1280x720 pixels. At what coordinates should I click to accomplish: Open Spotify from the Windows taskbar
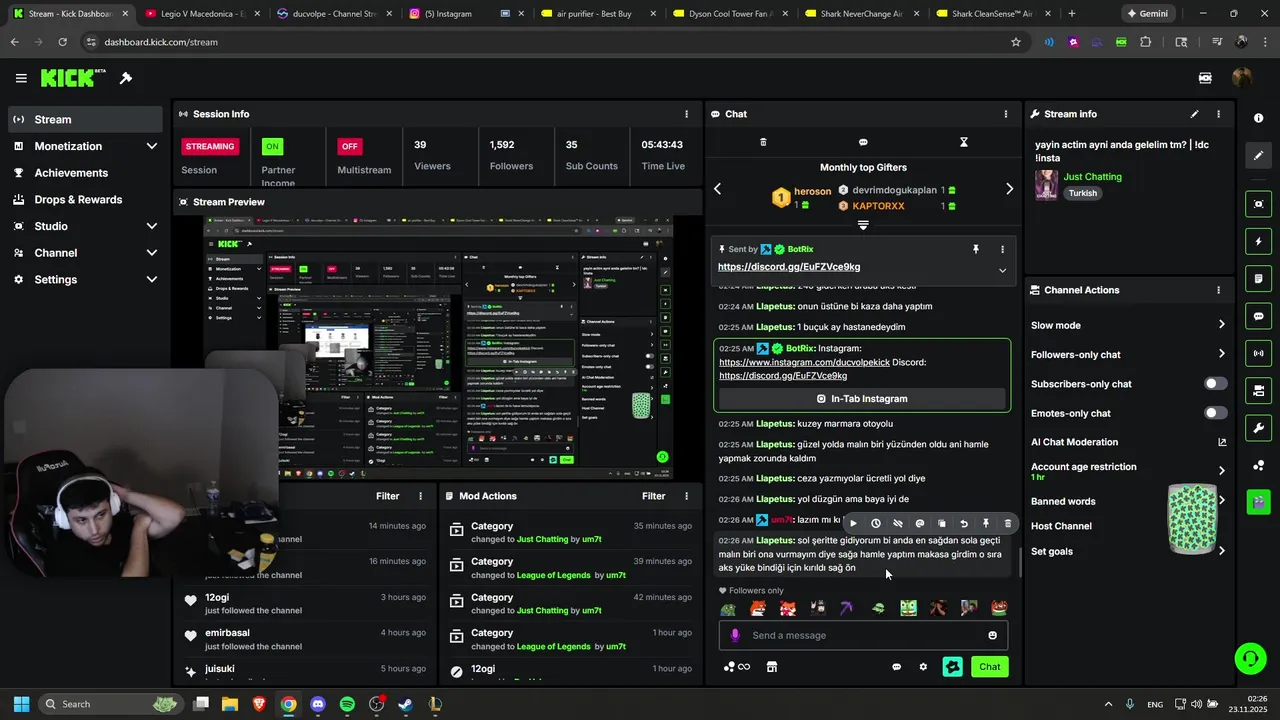(347, 704)
